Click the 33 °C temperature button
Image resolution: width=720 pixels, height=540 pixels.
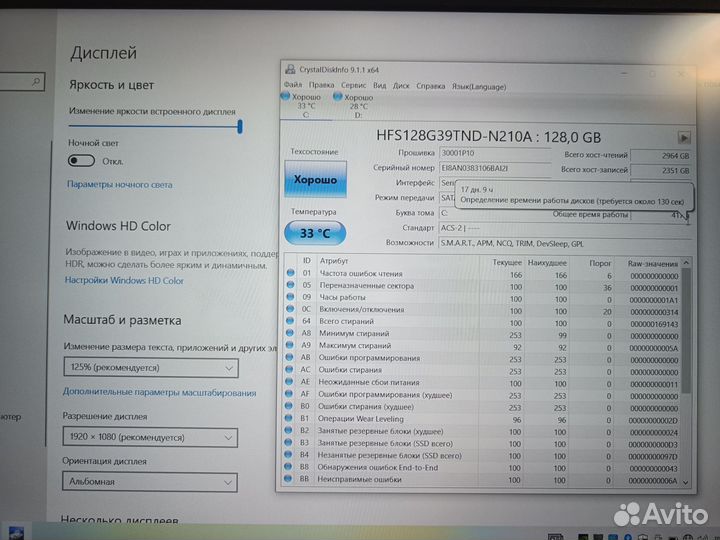315,233
